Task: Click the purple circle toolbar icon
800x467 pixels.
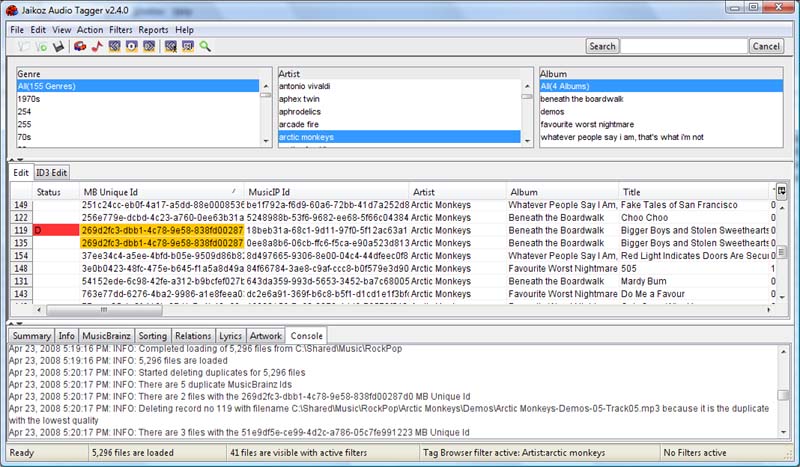Action: (132, 46)
